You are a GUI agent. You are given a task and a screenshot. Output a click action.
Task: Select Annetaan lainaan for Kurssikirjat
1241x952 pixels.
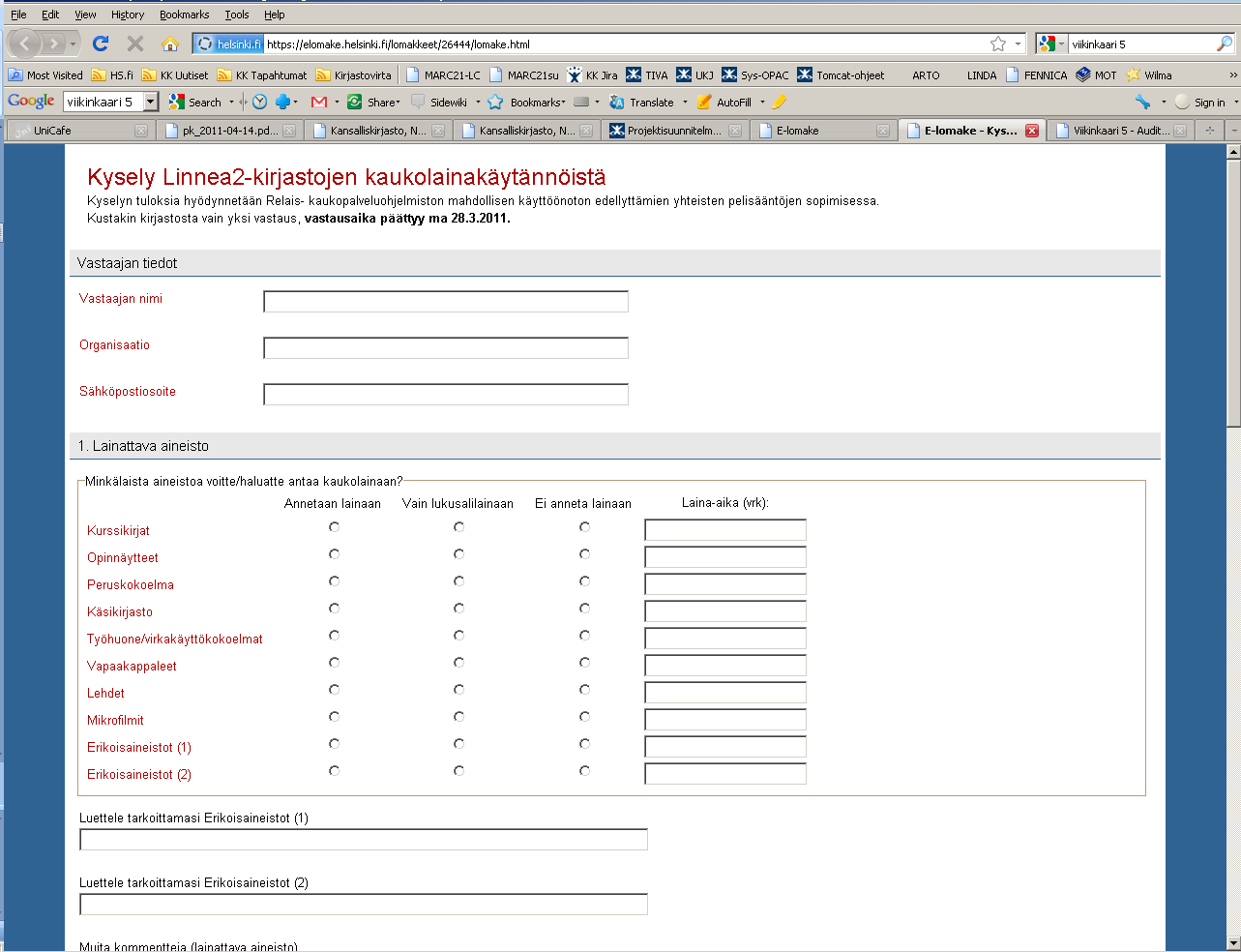334,527
